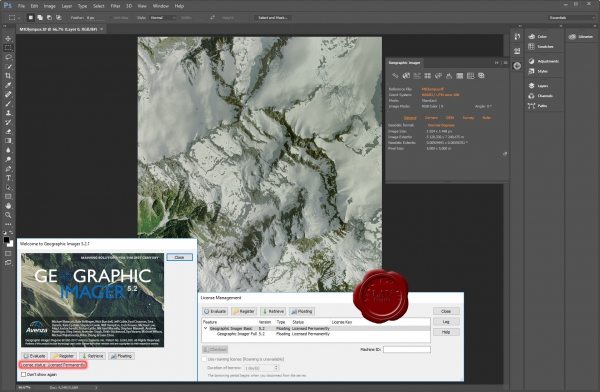Screen dimensions: 600x392
Task: Click the Machine ID input field
Action: (x=407, y=350)
